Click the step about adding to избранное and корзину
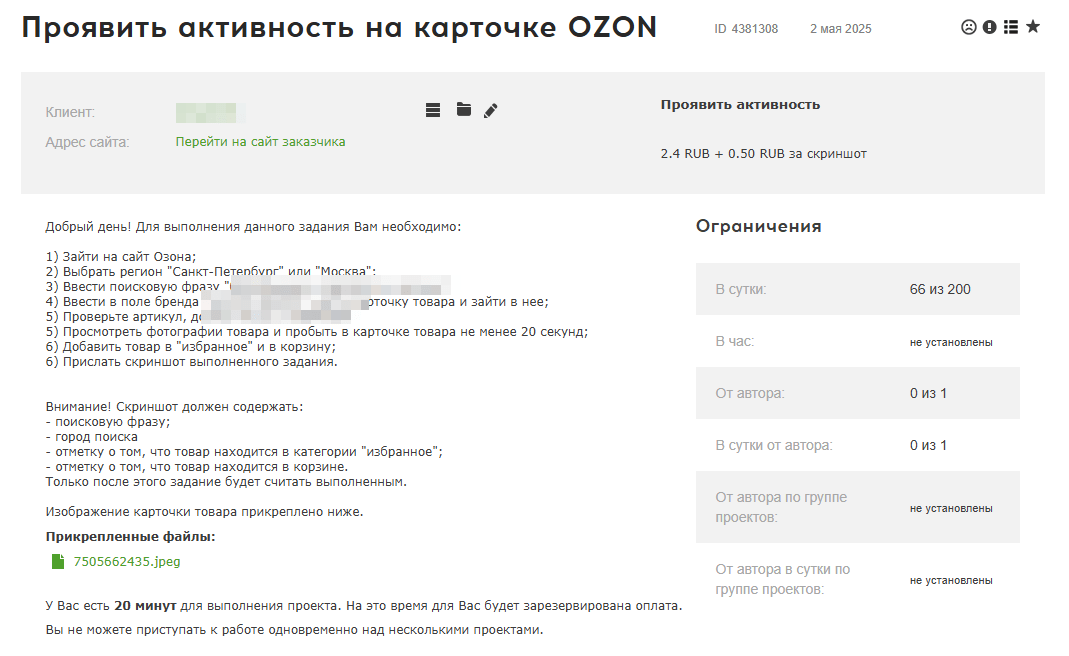 pos(191,346)
